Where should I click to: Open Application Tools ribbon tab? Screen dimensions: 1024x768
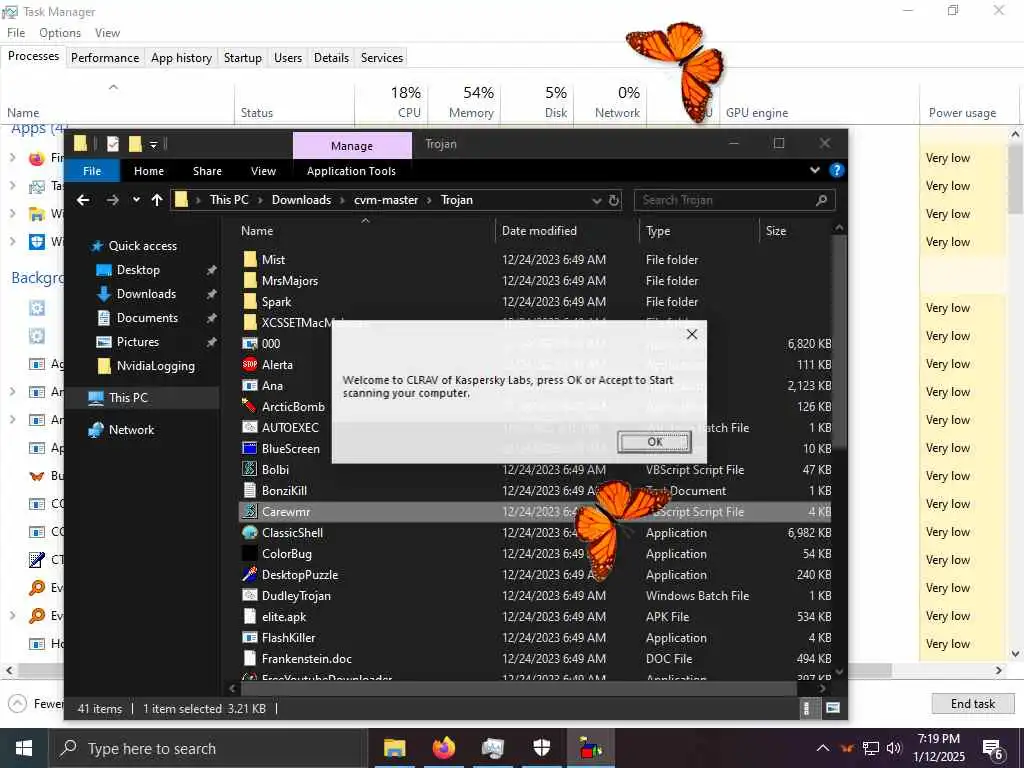[x=351, y=171]
